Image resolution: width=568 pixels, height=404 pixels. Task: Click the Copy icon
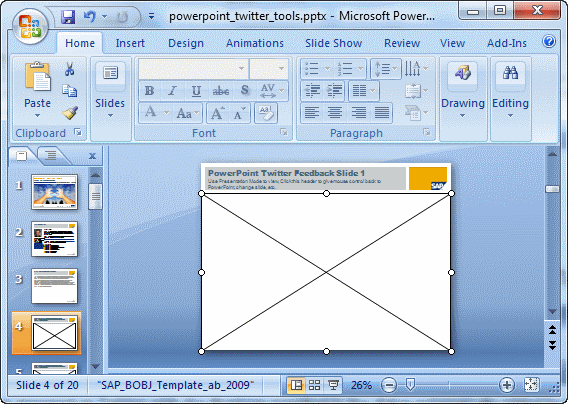click(x=70, y=91)
